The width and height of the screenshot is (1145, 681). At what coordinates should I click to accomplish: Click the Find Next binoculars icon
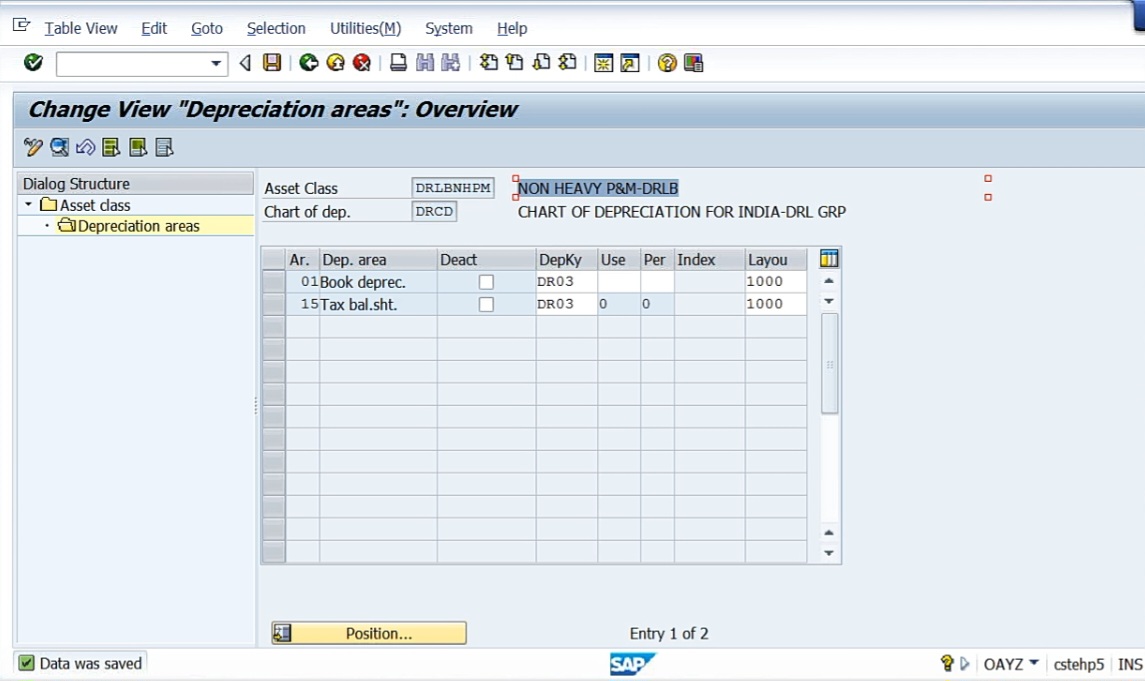coord(451,63)
